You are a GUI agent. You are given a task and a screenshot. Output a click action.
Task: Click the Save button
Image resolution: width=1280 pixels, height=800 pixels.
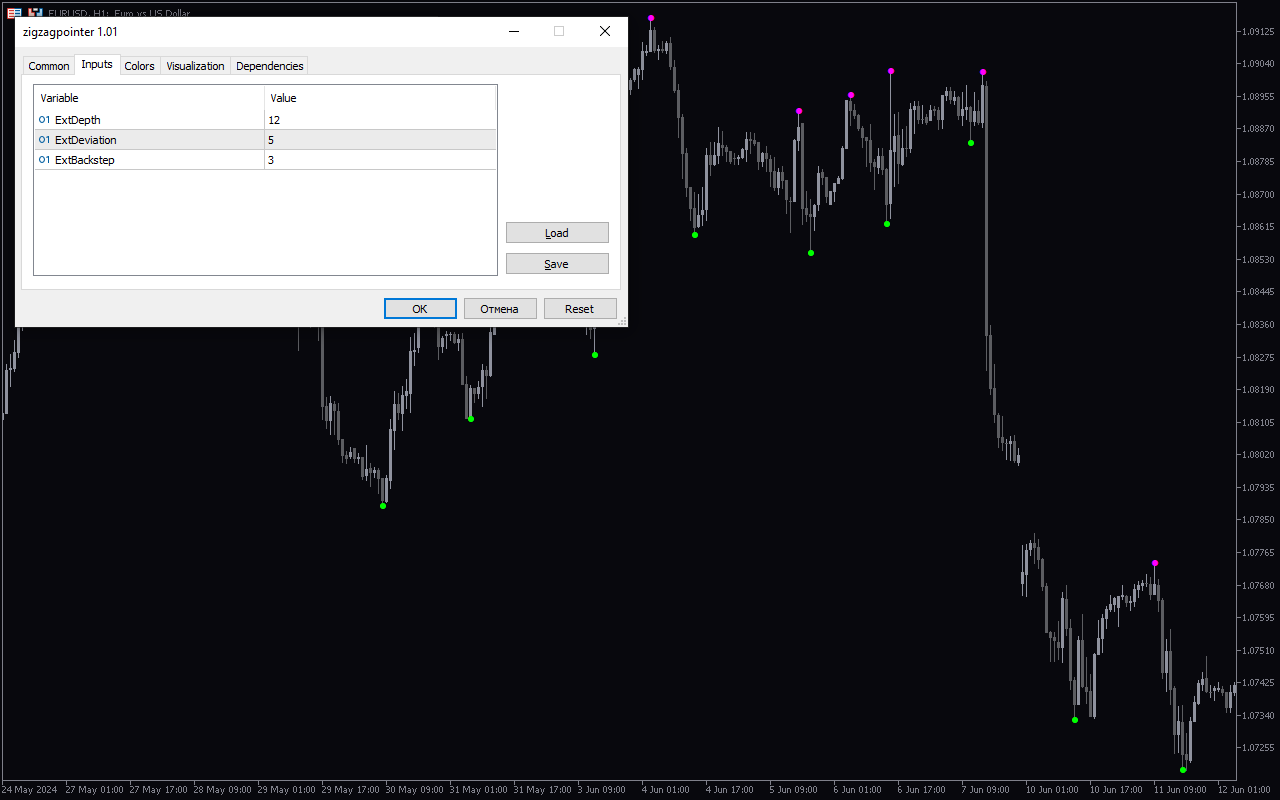557,264
